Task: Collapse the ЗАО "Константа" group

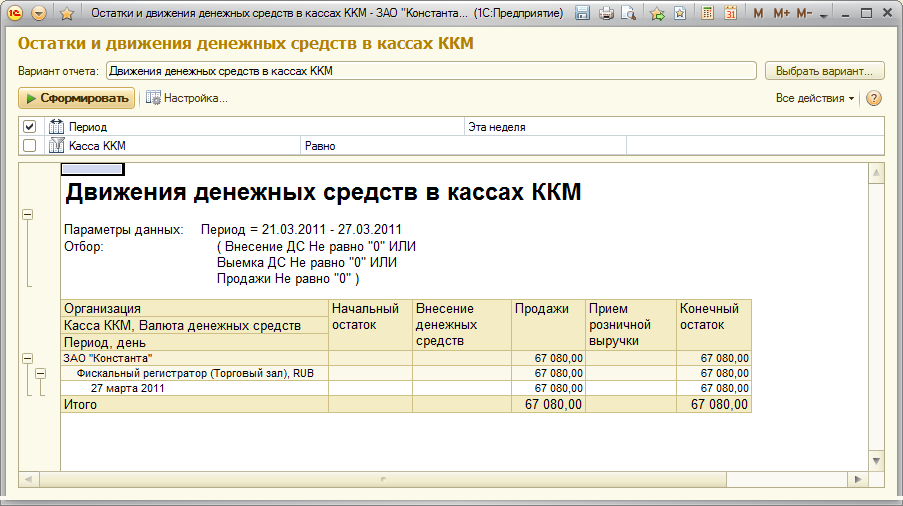Action: pyautogui.click(x=27, y=358)
